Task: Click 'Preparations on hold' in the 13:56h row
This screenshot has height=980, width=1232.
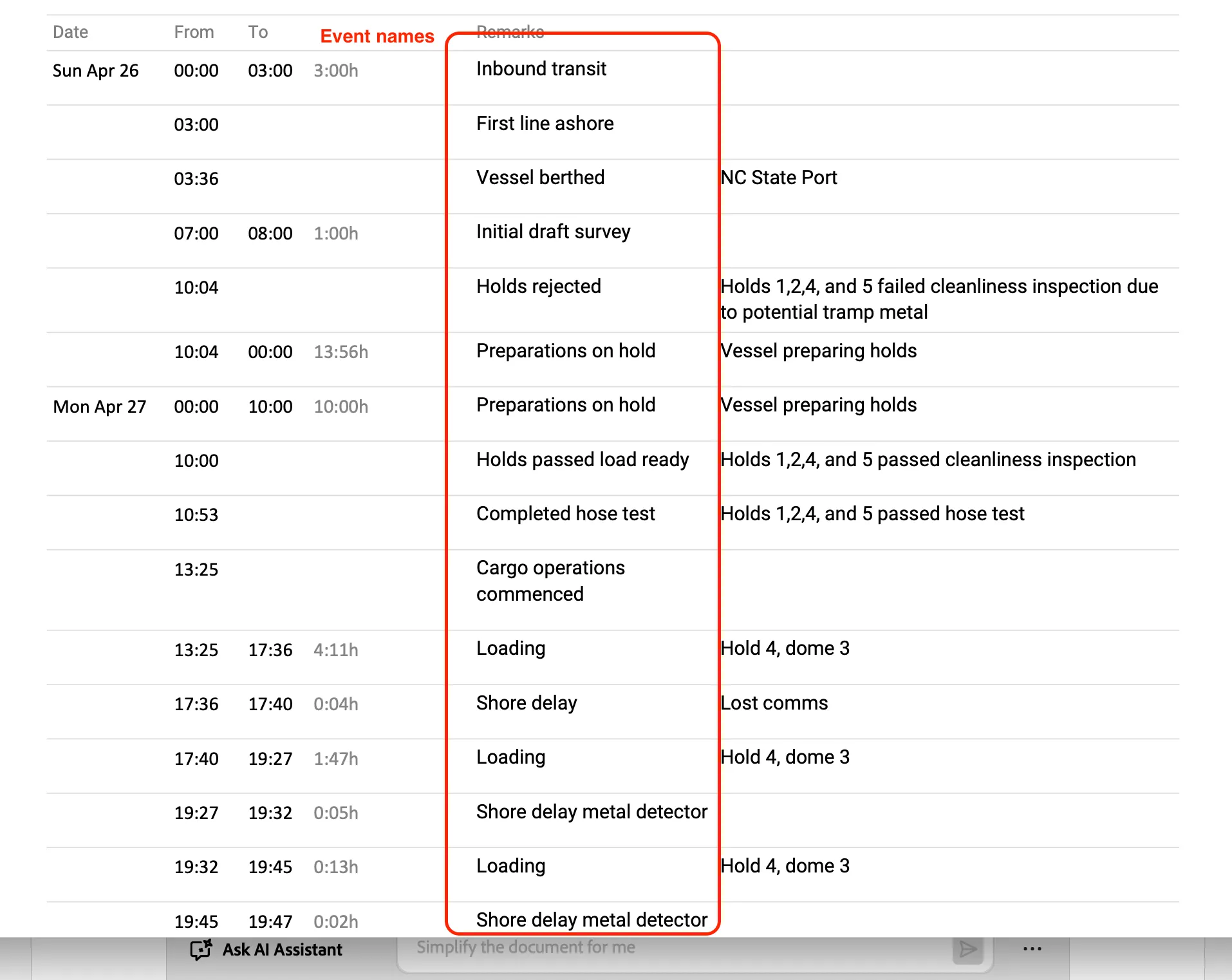Action: (x=566, y=351)
